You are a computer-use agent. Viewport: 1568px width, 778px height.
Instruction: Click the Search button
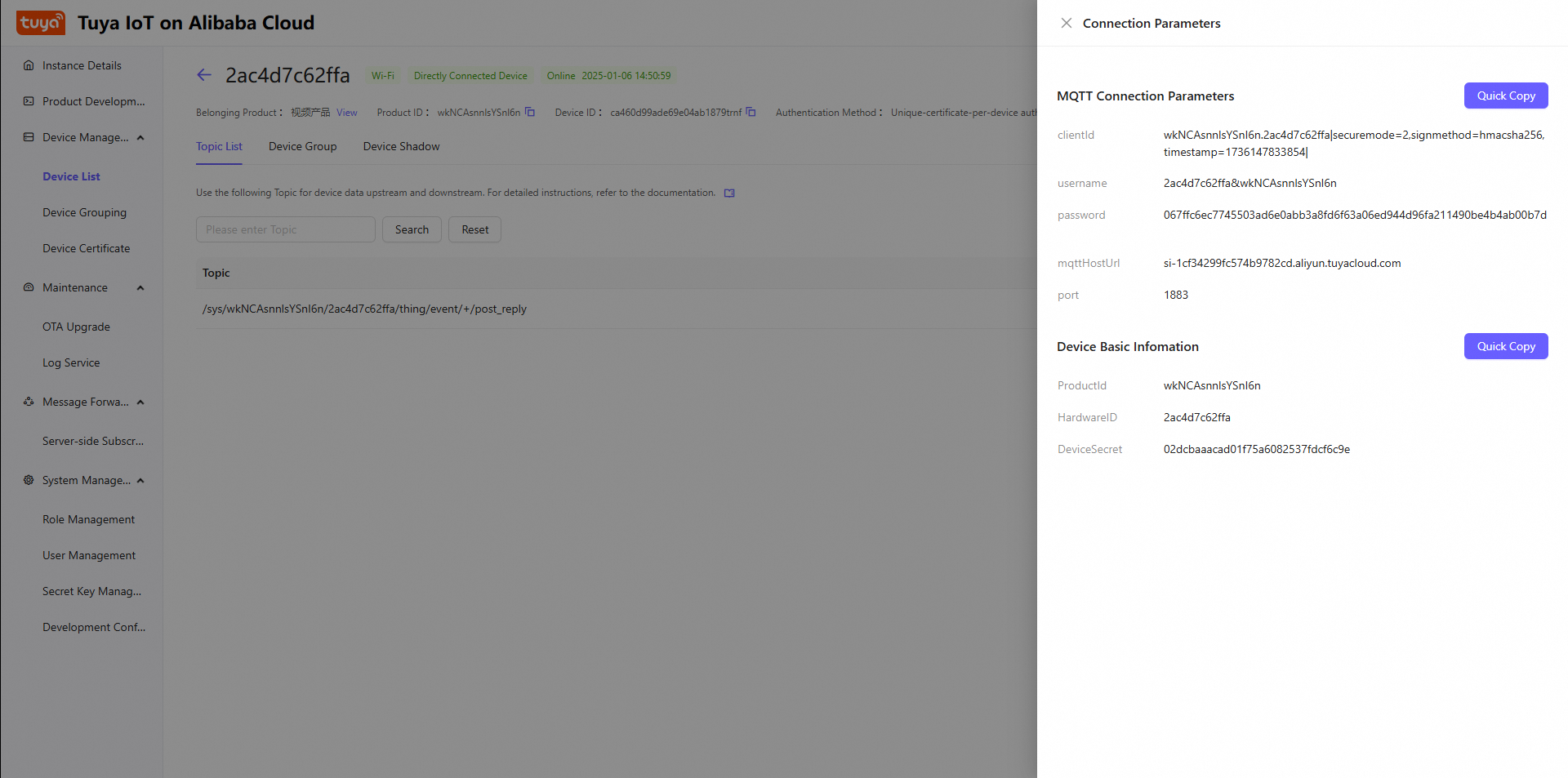[x=412, y=229]
